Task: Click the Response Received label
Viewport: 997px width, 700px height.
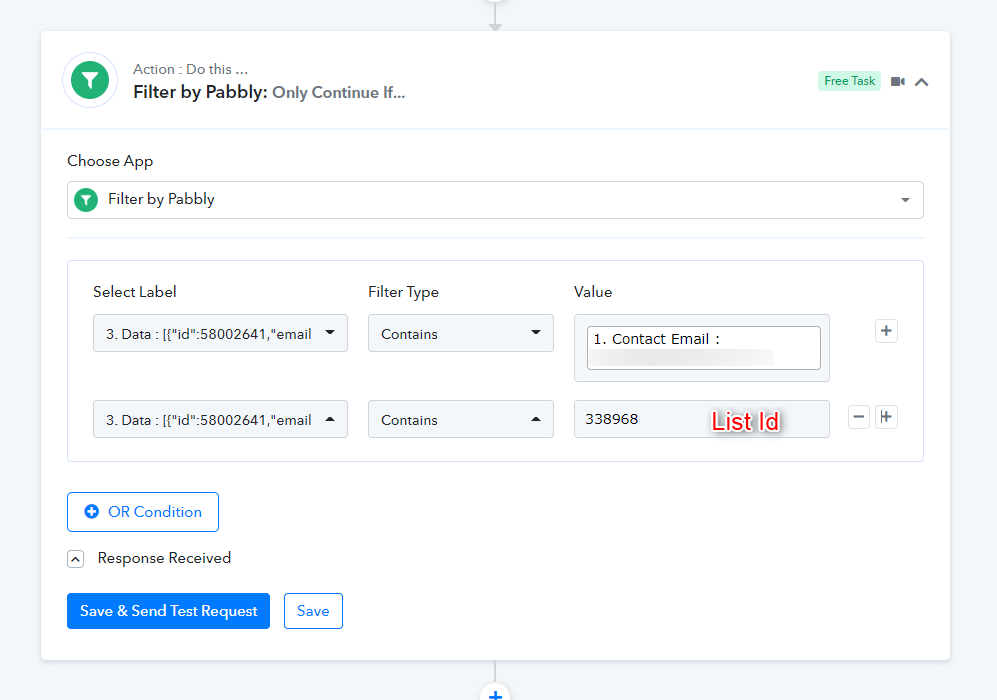Action: click(164, 558)
